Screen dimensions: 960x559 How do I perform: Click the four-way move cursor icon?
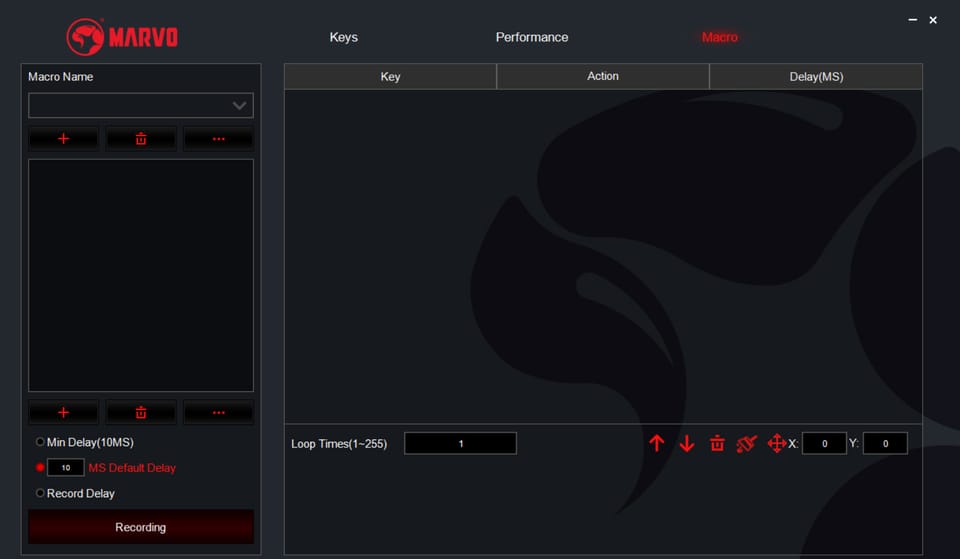pos(776,443)
